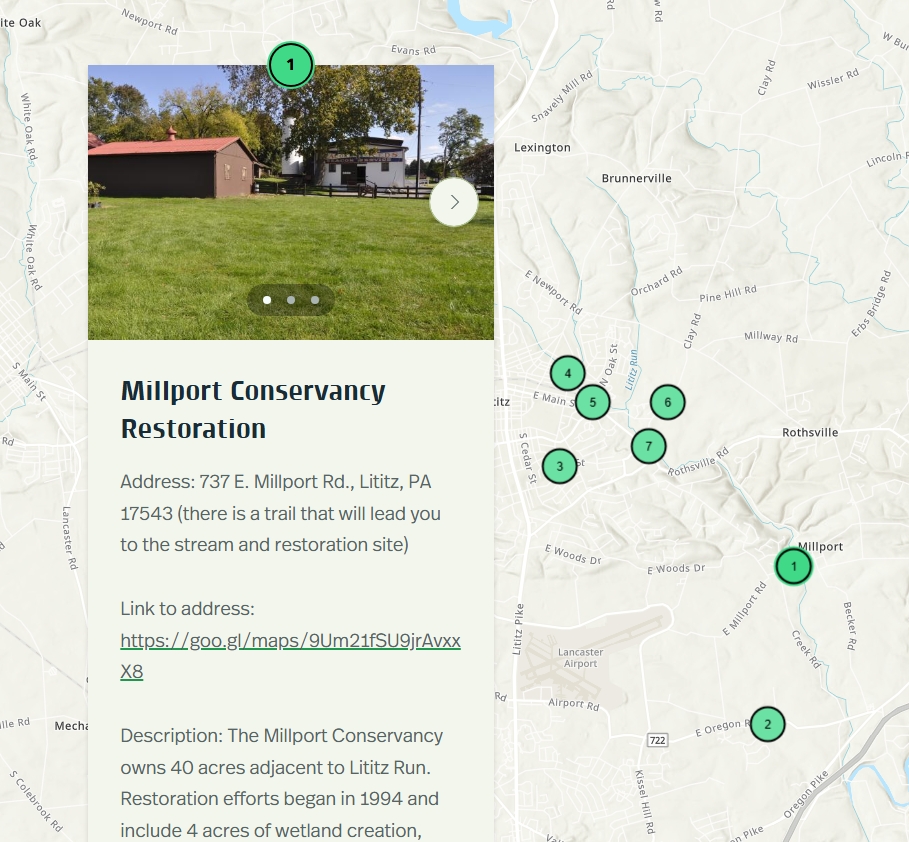Click the Snavely Mill Rd label
The image size is (909, 842).
pos(562,96)
